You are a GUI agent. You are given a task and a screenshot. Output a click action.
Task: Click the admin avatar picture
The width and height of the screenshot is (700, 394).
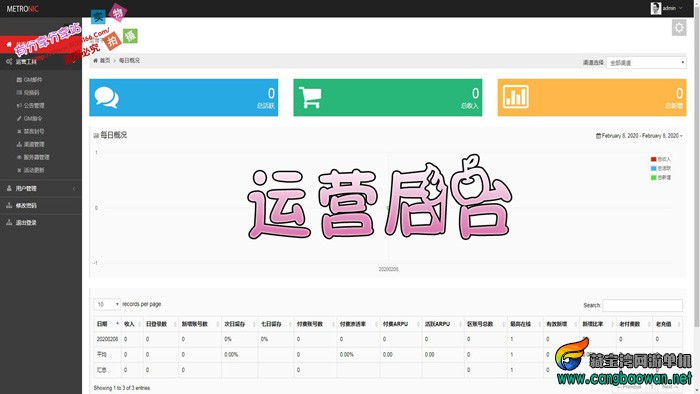pos(655,8)
